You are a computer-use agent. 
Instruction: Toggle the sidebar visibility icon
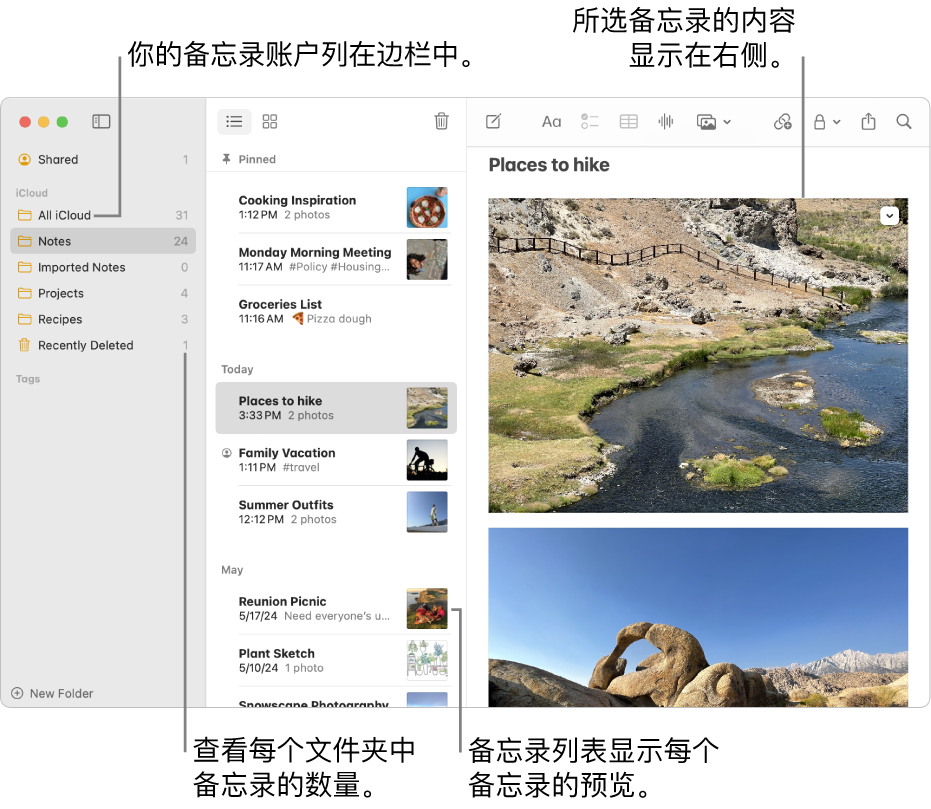tap(101, 122)
